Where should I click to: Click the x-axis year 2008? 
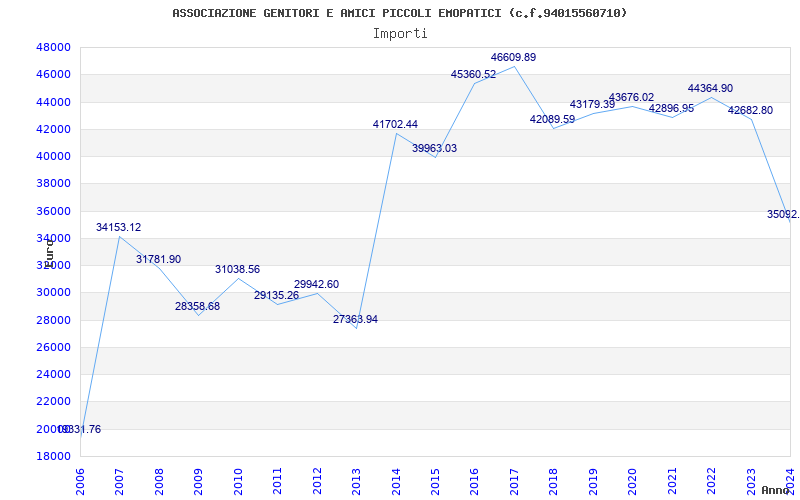159,481
